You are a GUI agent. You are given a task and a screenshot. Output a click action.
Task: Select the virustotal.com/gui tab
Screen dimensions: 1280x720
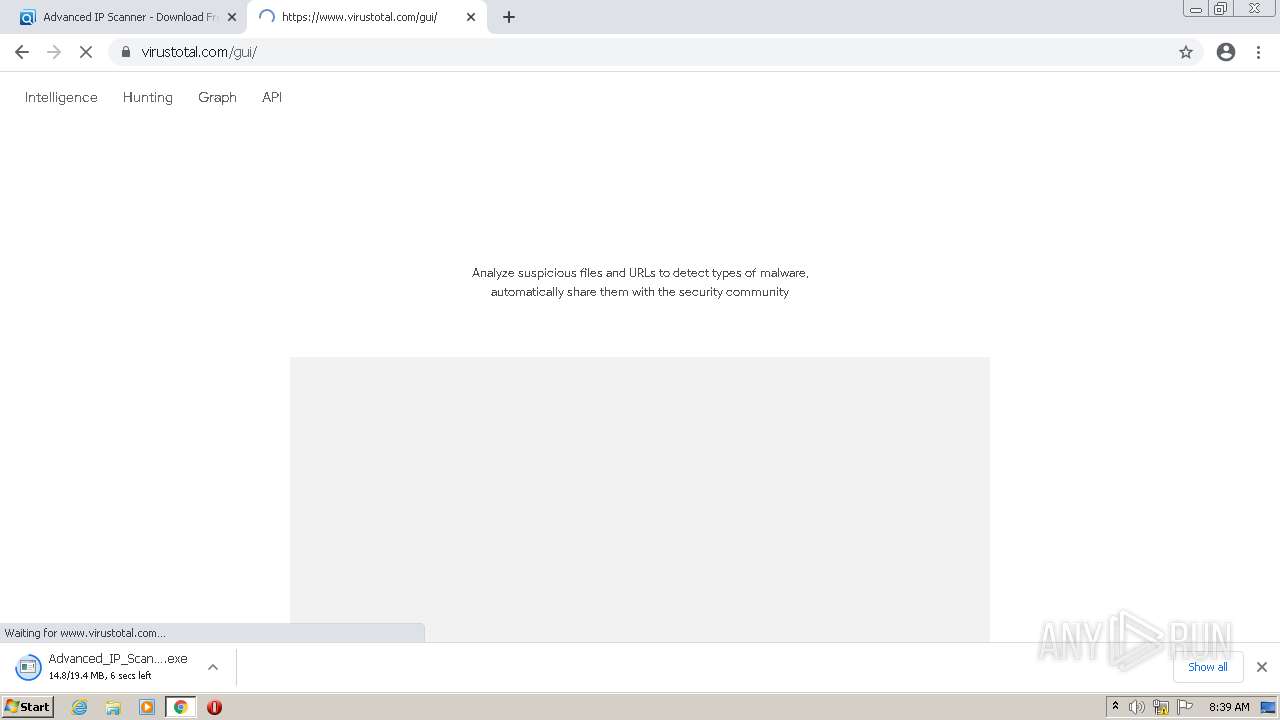(367, 17)
